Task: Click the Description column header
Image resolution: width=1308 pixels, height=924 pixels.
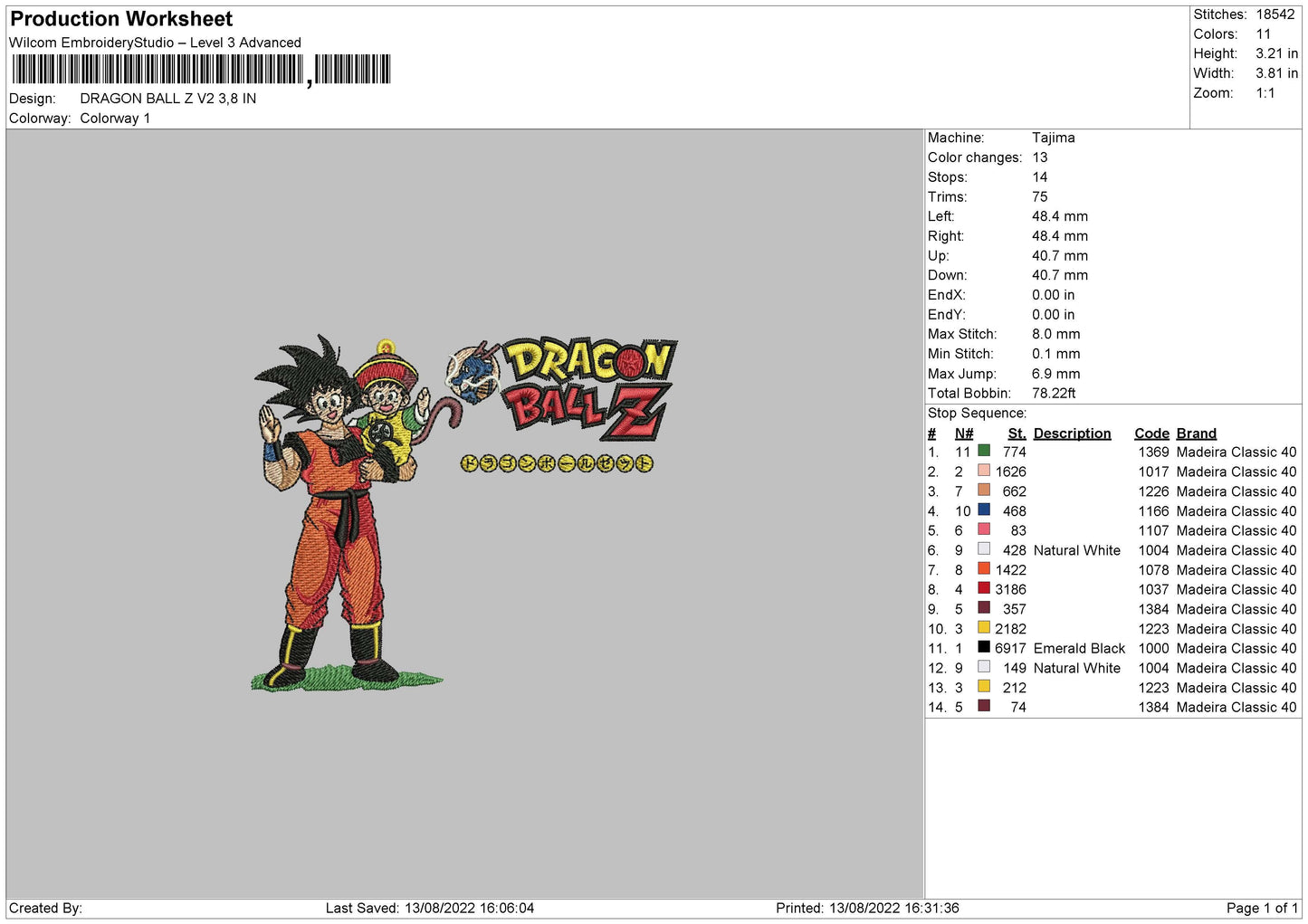Action: (x=1072, y=433)
